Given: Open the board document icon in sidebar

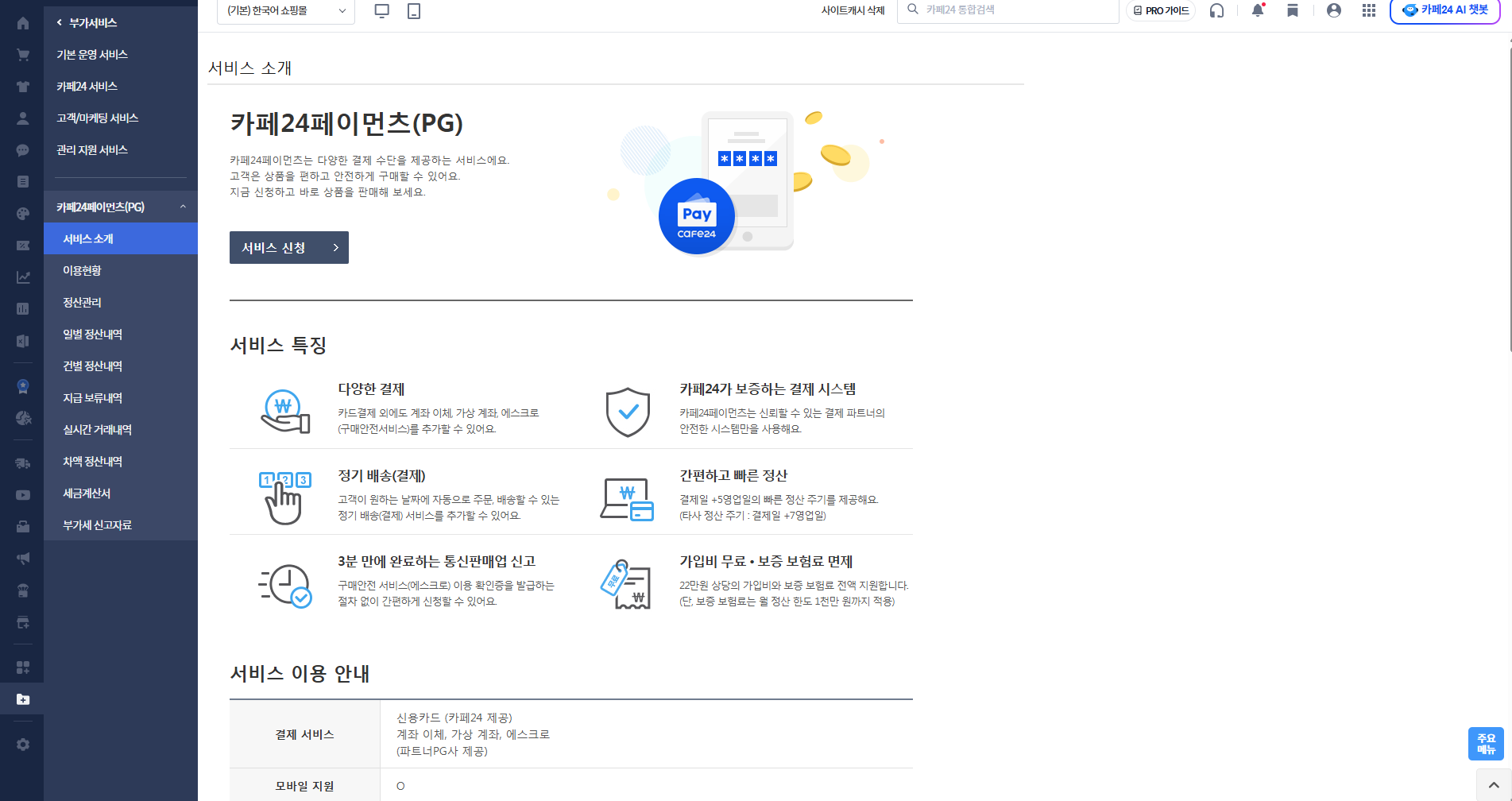Looking at the screenshot, I should tap(22, 182).
